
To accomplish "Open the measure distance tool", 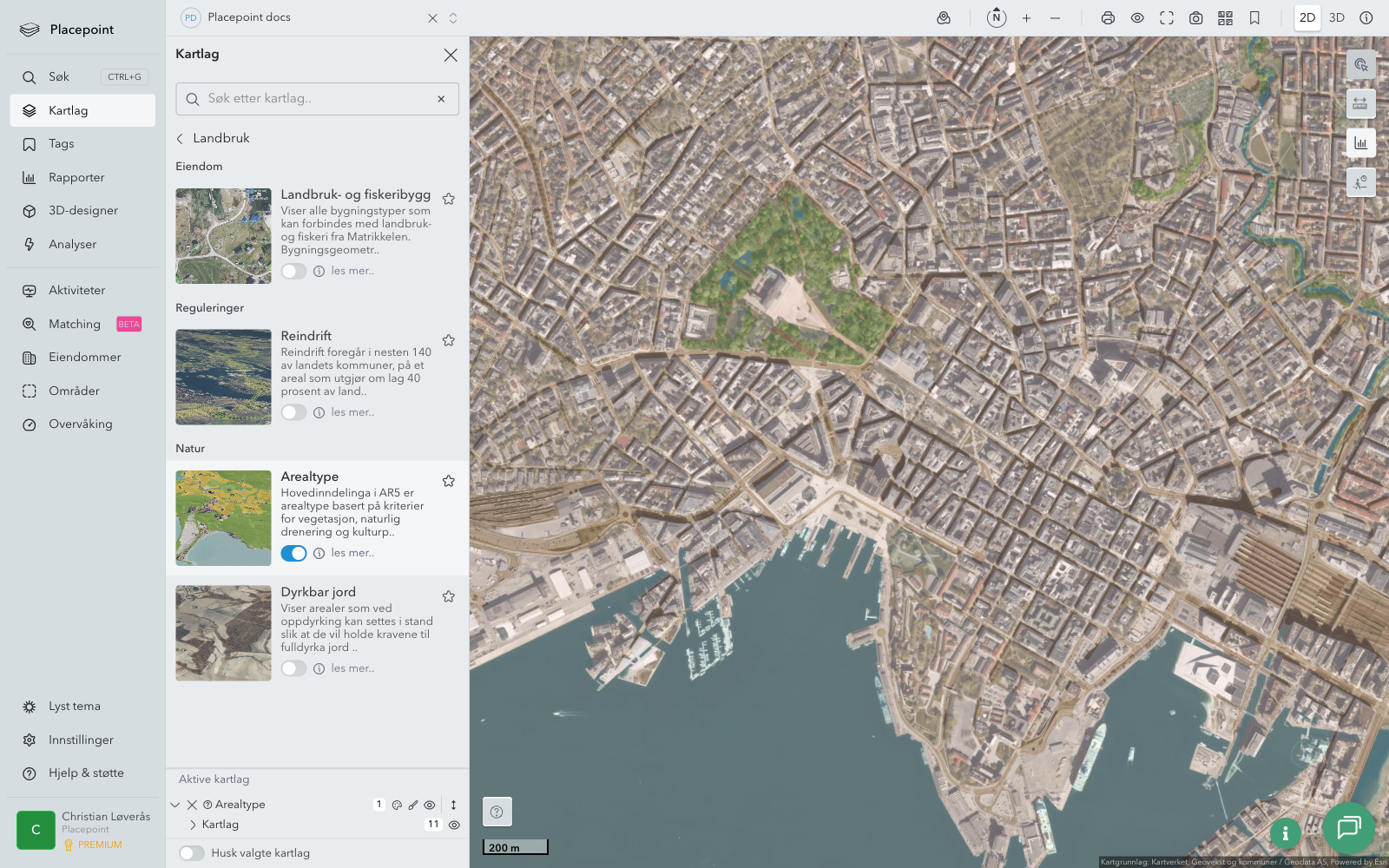I will point(1360,103).
